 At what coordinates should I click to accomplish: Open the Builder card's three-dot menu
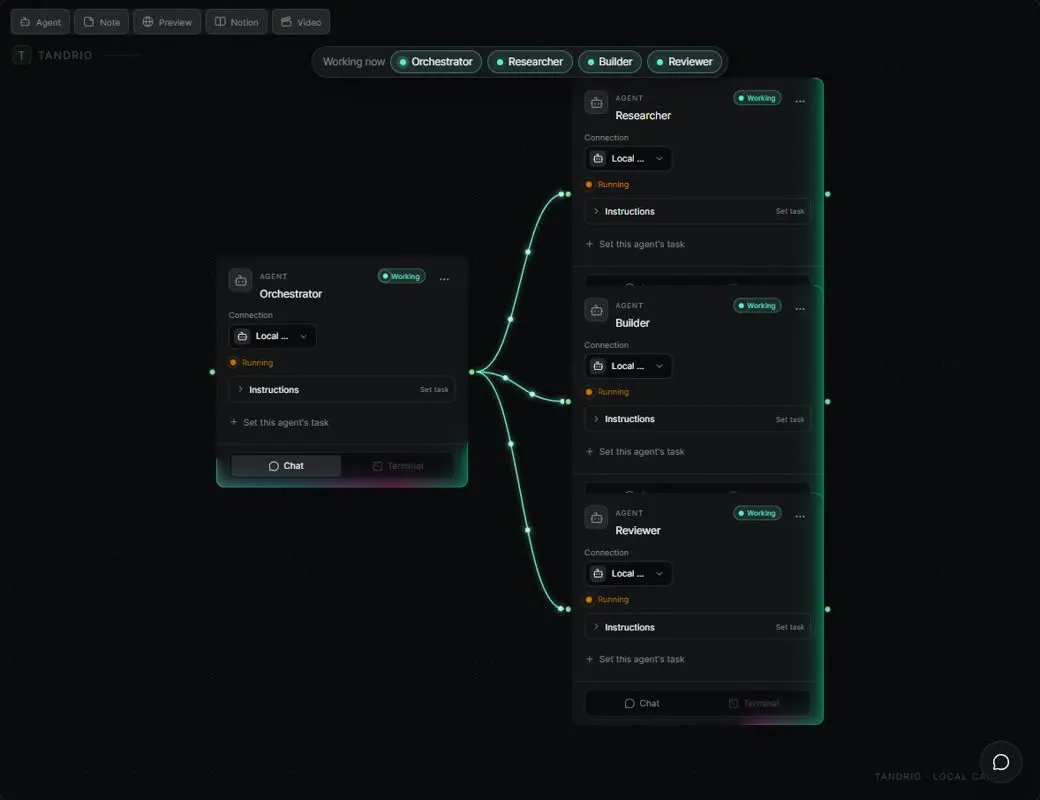800,309
